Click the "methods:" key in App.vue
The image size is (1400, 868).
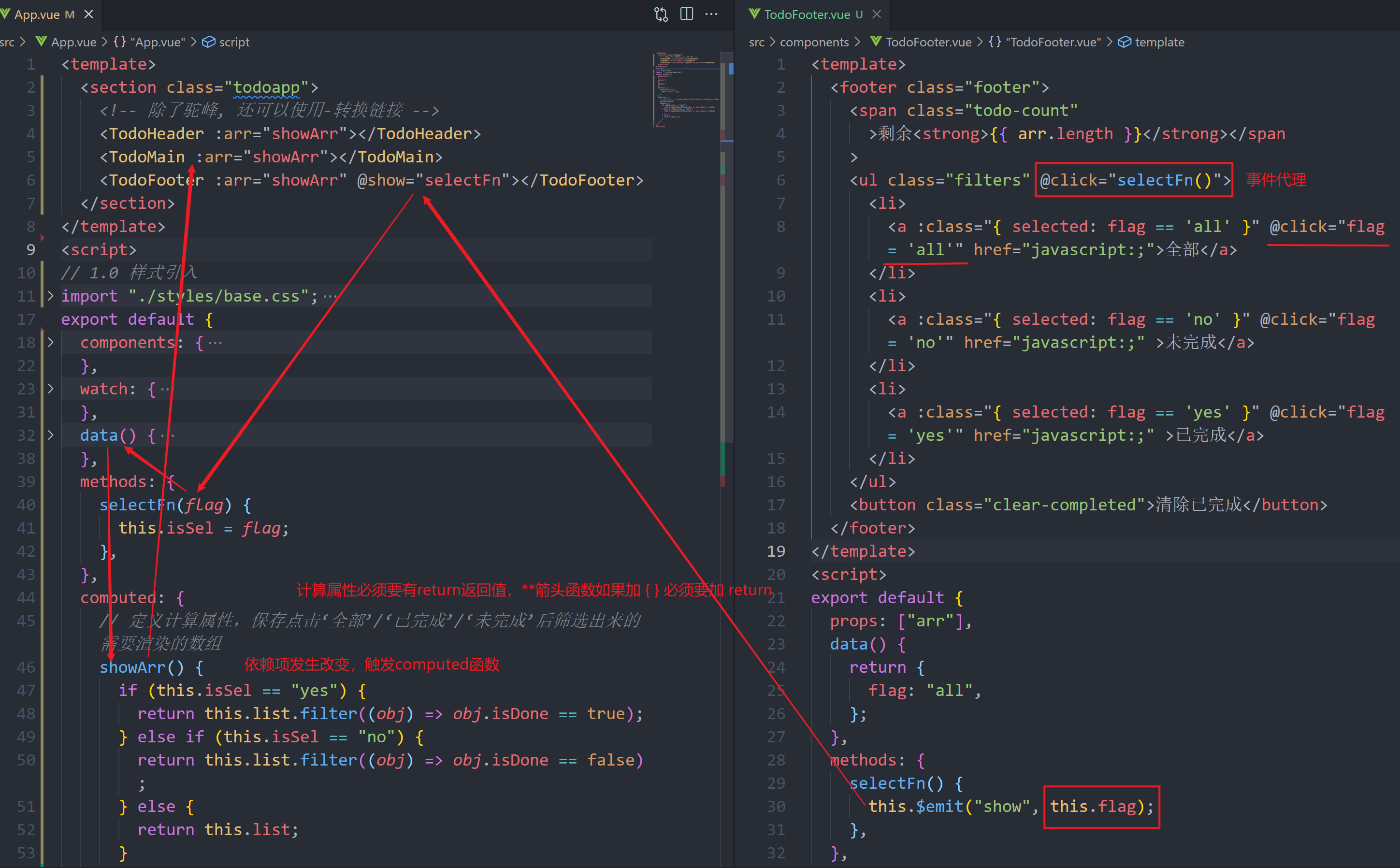click(x=117, y=482)
